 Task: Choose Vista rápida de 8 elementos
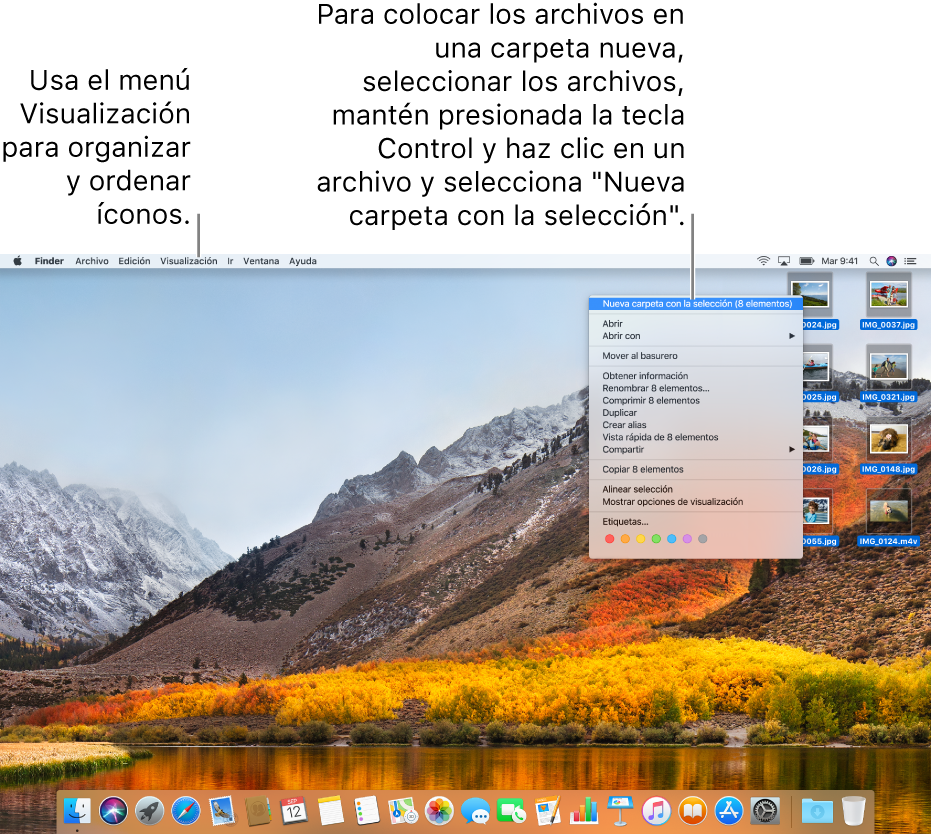(x=696, y=437)
